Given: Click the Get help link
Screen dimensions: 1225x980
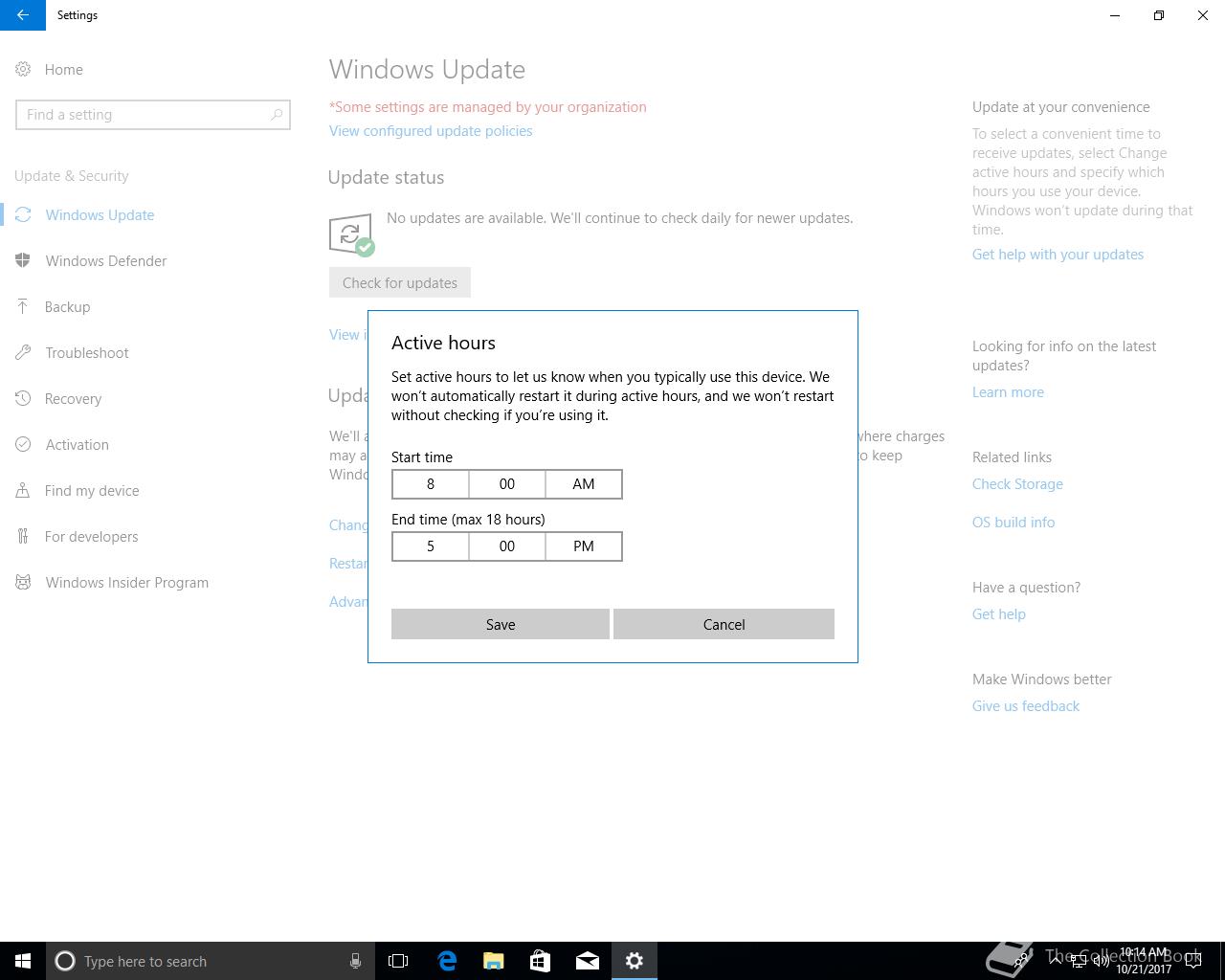Looking at the screenshot, I should pyautogui.click(x=998, y=614).
